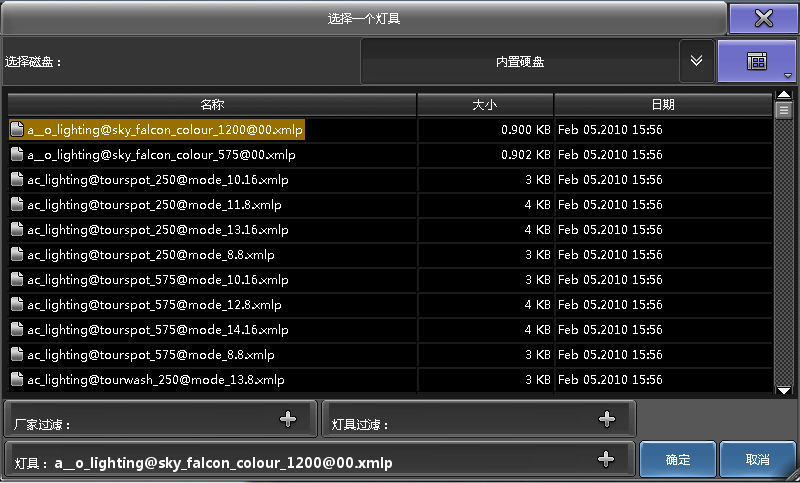Click file icon of tourspot_575@mode_14.16 row

(17, 329)
